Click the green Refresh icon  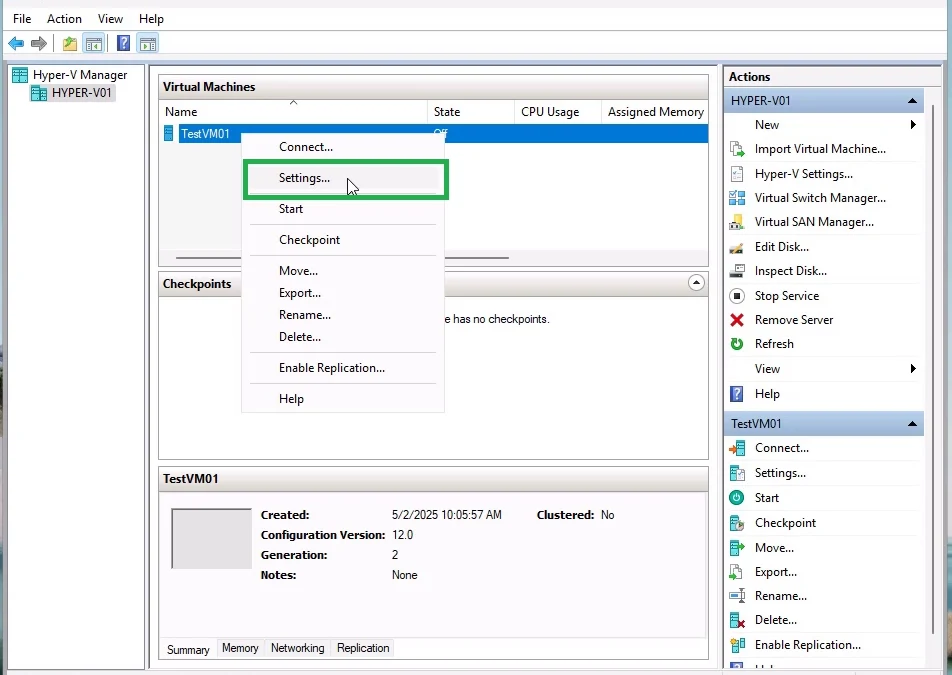coord(736,344)
